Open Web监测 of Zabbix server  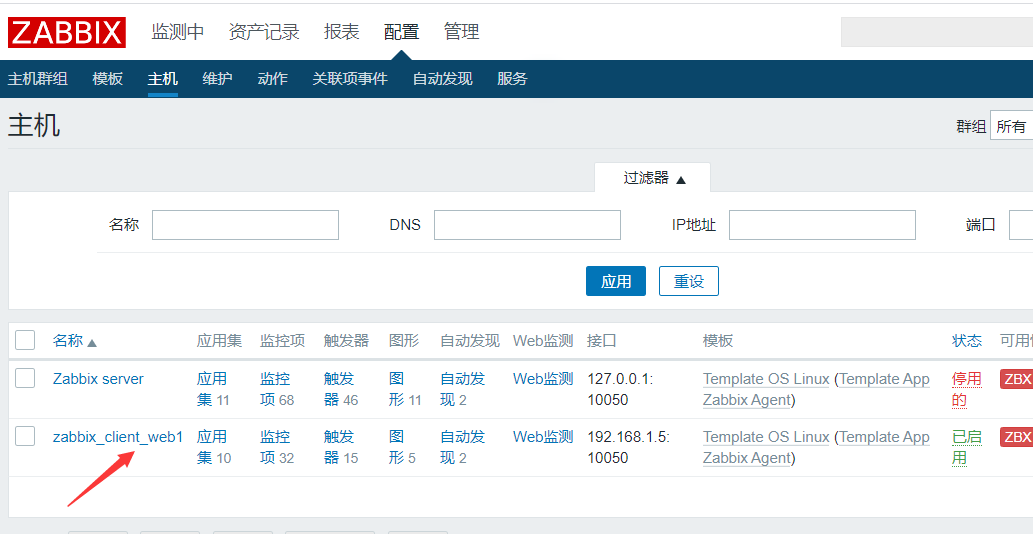coord(543,379)
